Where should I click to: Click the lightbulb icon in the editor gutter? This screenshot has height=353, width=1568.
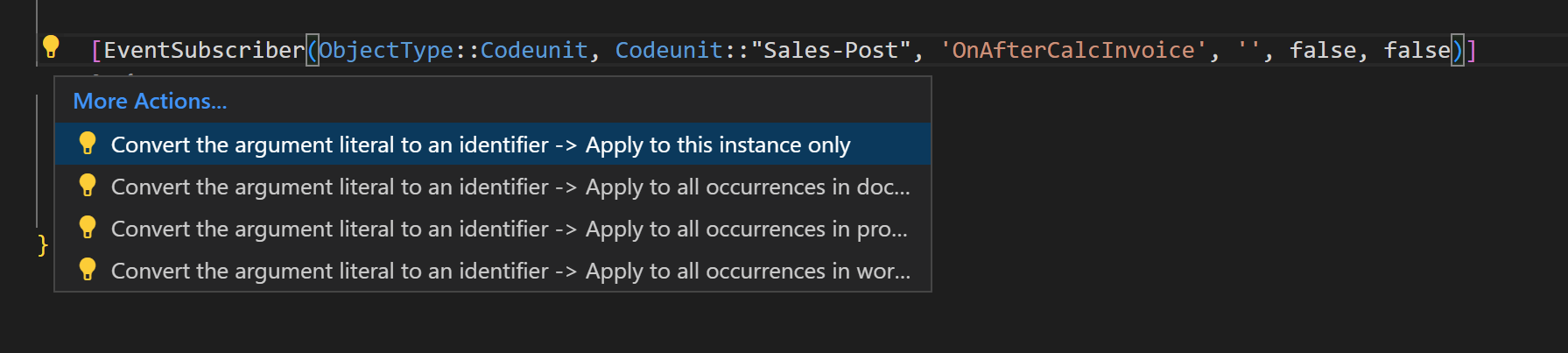(51, 46)
